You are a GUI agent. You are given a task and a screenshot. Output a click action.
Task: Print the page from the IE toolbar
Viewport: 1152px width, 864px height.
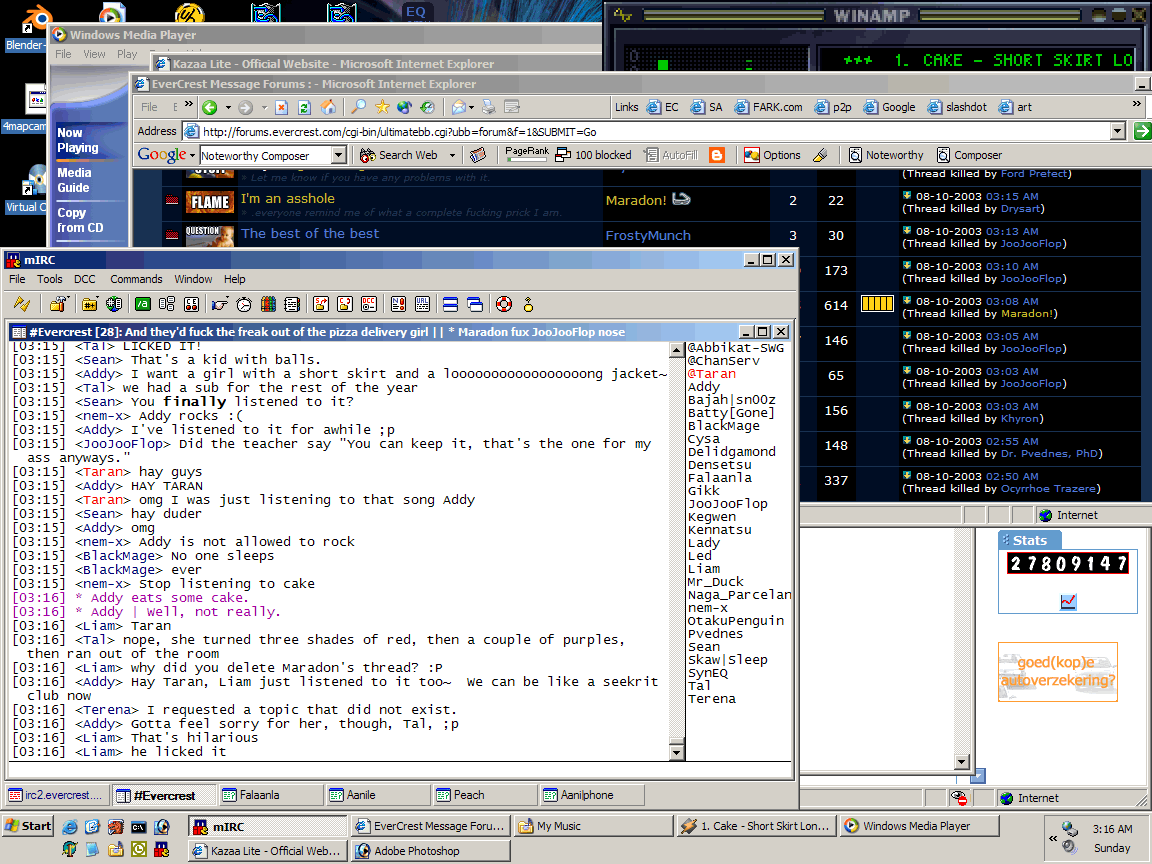point(489,107)
